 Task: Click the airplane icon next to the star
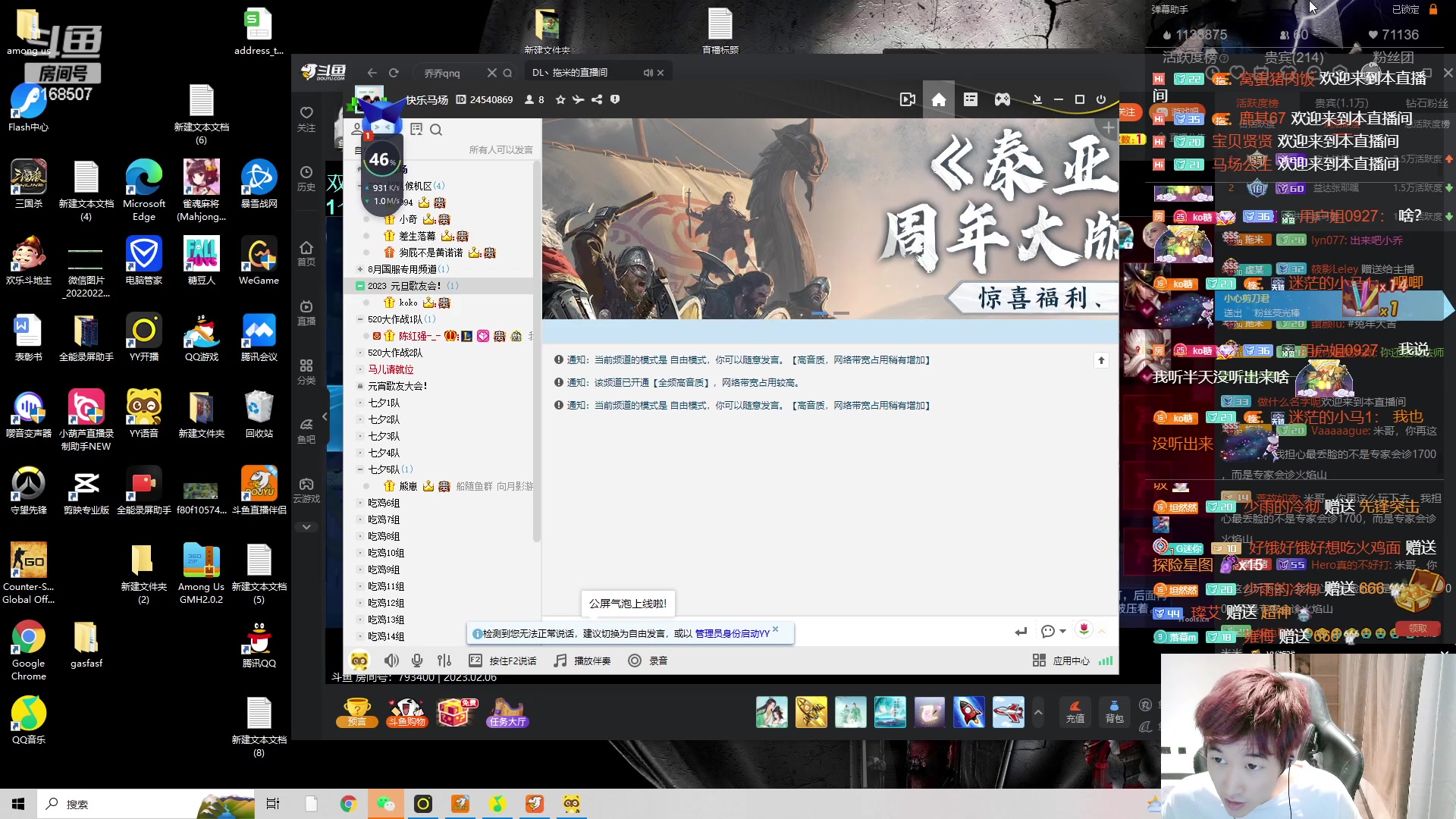point(579,99)
